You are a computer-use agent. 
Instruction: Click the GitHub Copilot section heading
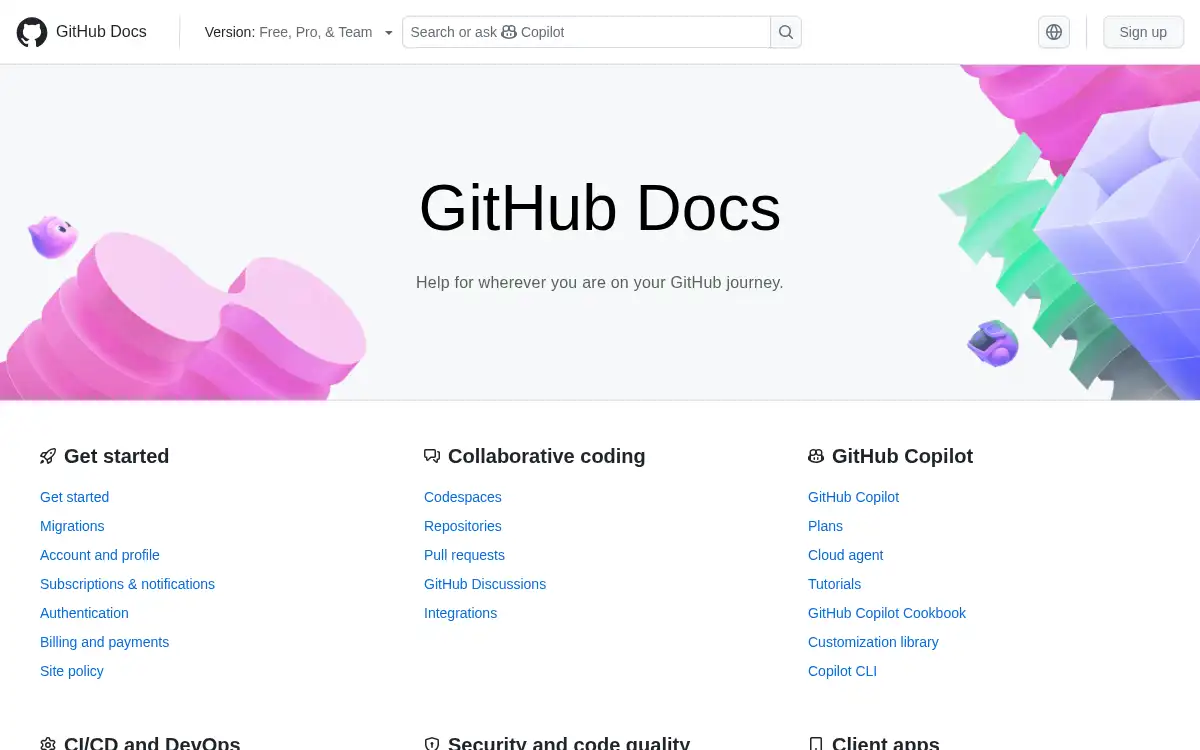[x=902, y=456]
